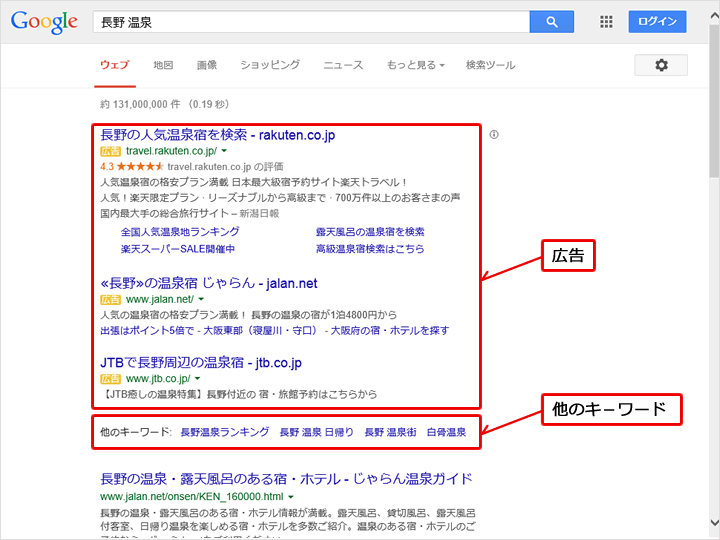Image resolution: width=720 pixels, height=540 pixels.
Task: Click the rating stars of the rakuten ad
Action: (140, 166)
